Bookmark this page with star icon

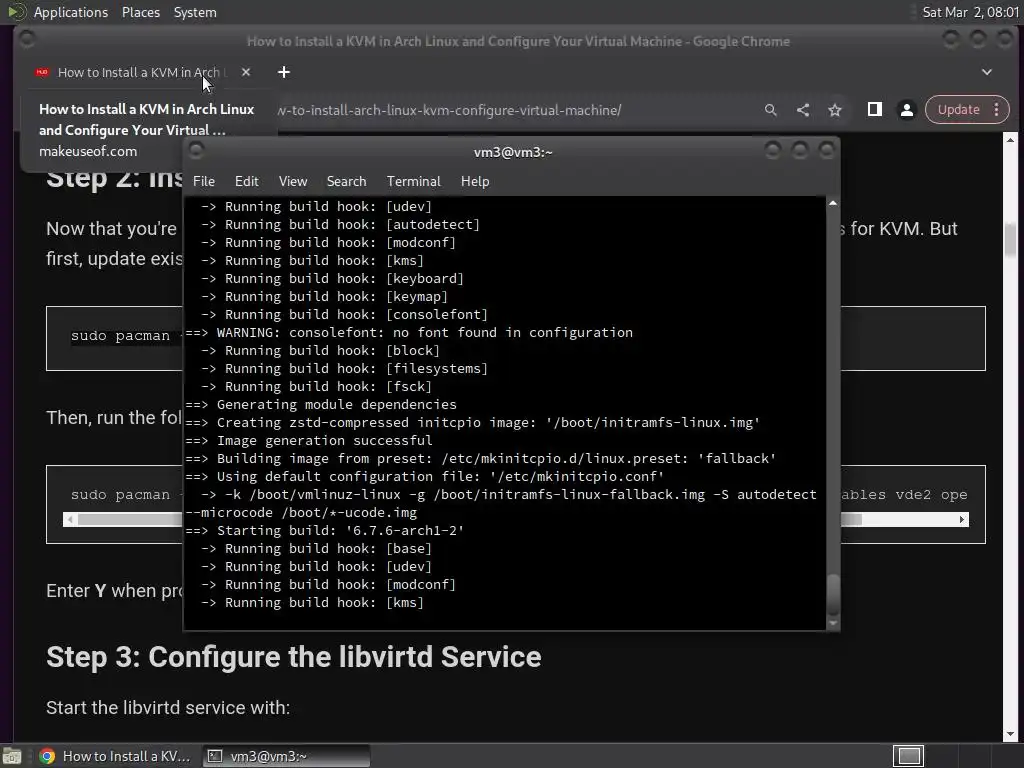point(835,110)
